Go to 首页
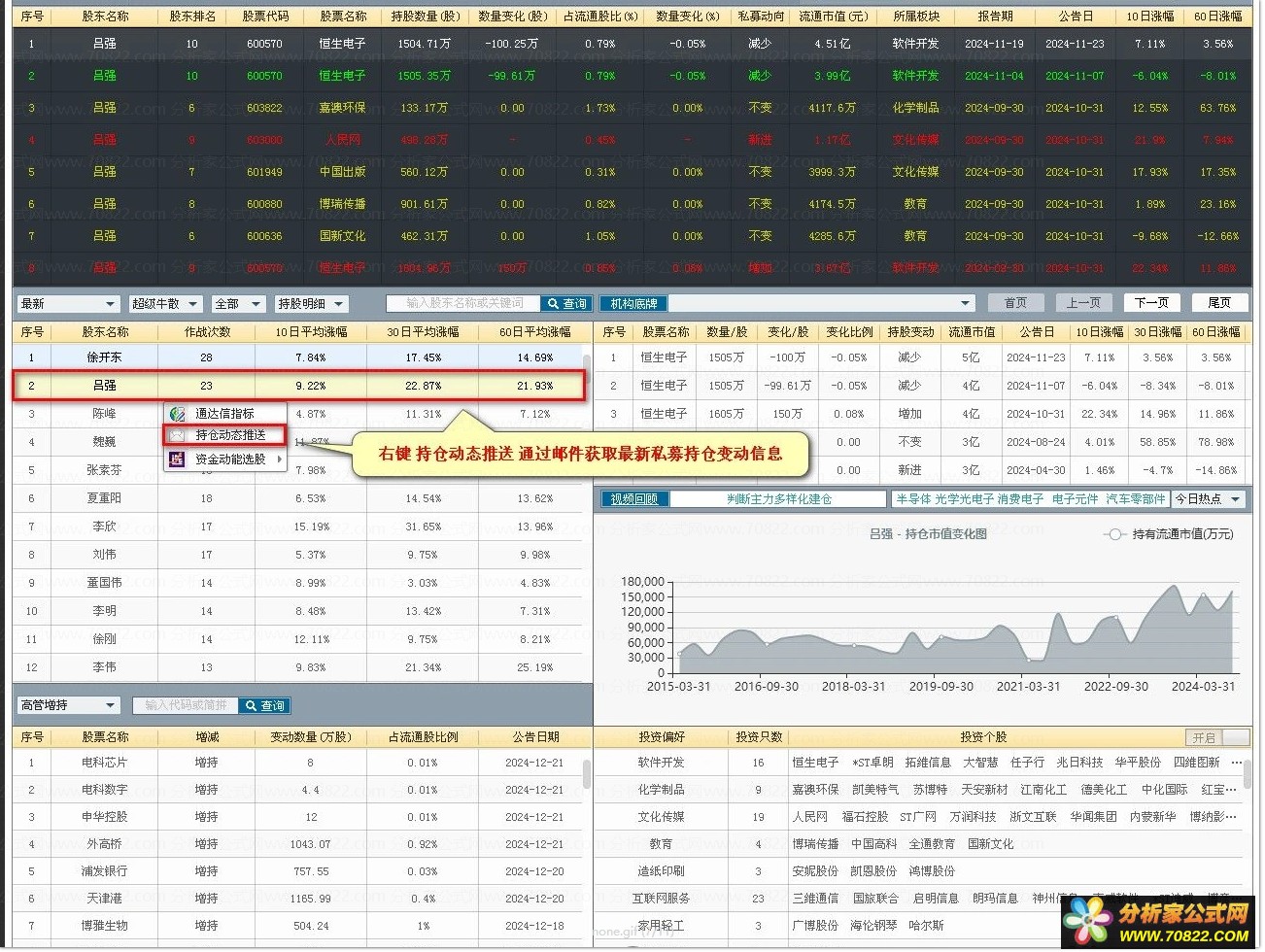Screen dimensions: 1265x952 tap(1015, 303)
